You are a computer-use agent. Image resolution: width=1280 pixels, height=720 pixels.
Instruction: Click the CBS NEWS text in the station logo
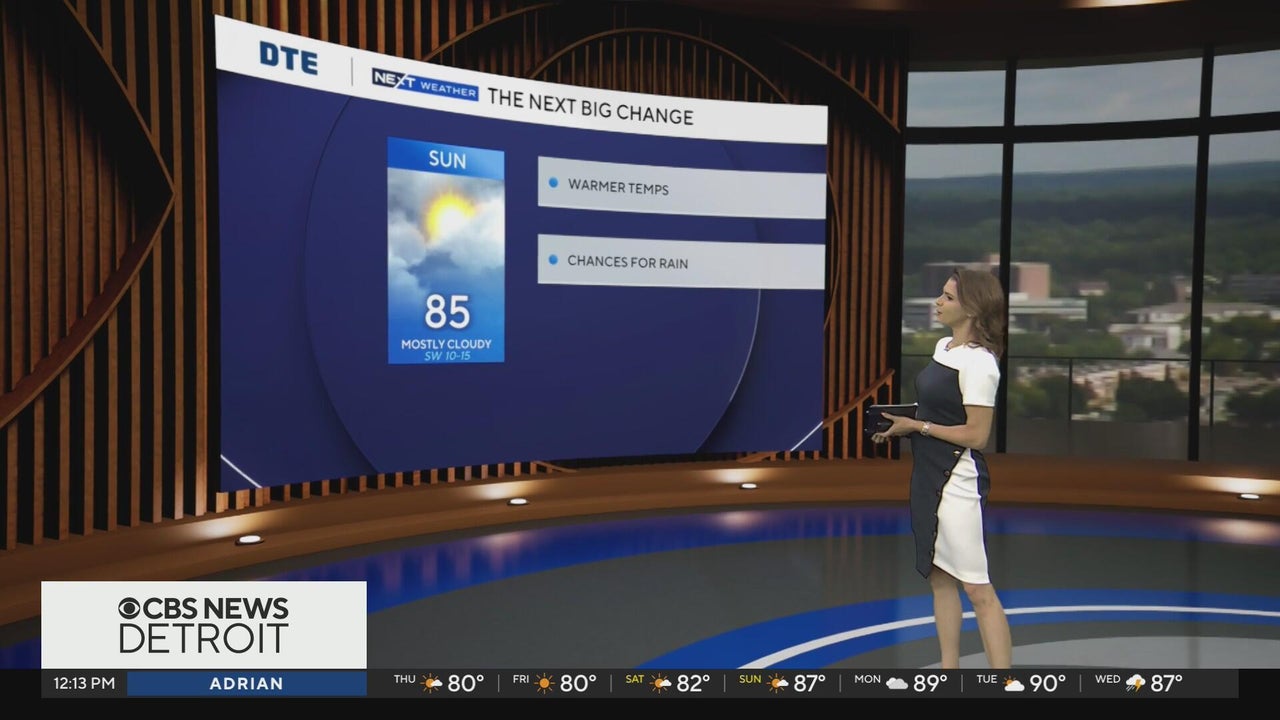[217, 609]
